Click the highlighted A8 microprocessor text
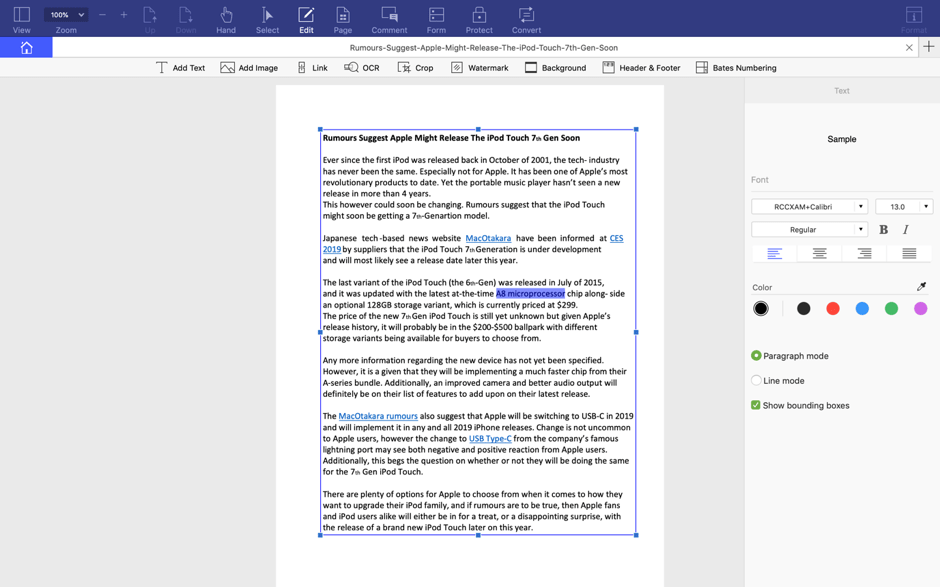This screenshot has width=940, height=587. tap(530, 293)
